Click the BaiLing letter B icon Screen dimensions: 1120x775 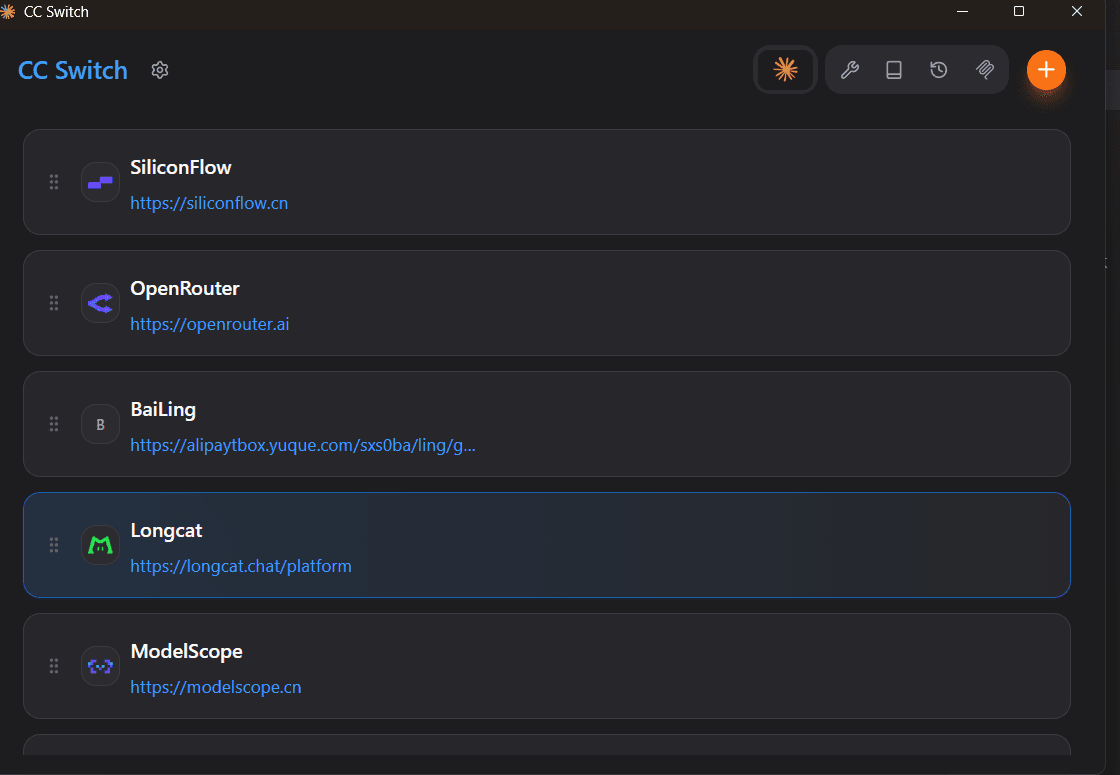tap(100, 424)
